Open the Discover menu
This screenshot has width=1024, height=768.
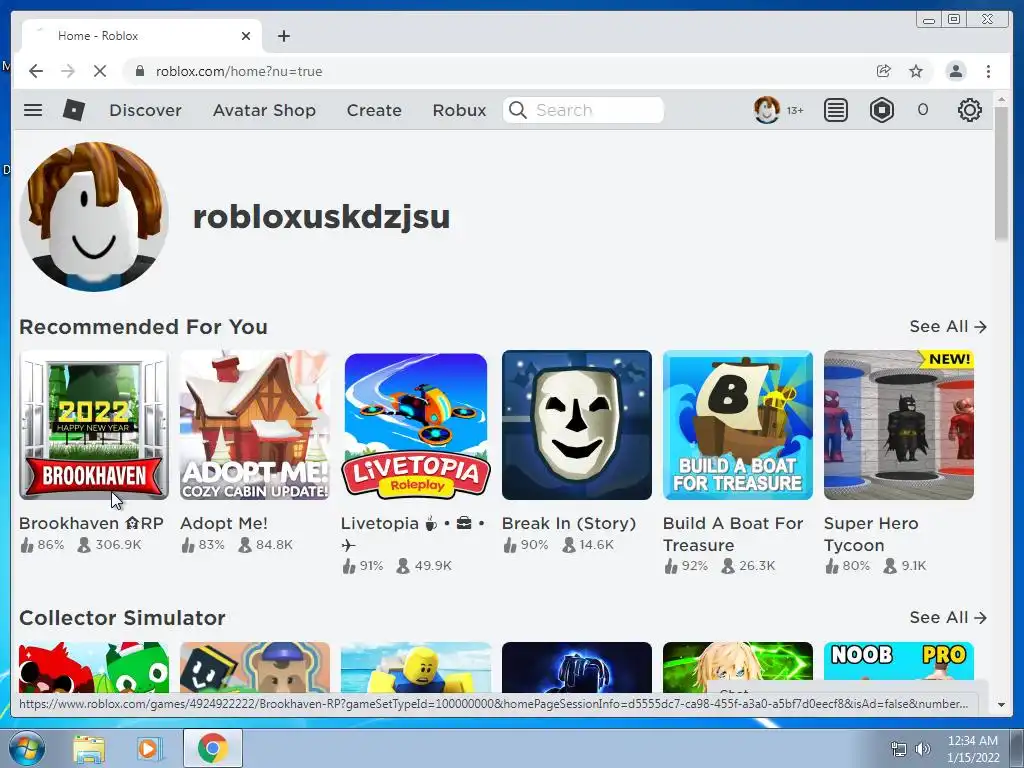pyautogui.click(x=145, y=110)
